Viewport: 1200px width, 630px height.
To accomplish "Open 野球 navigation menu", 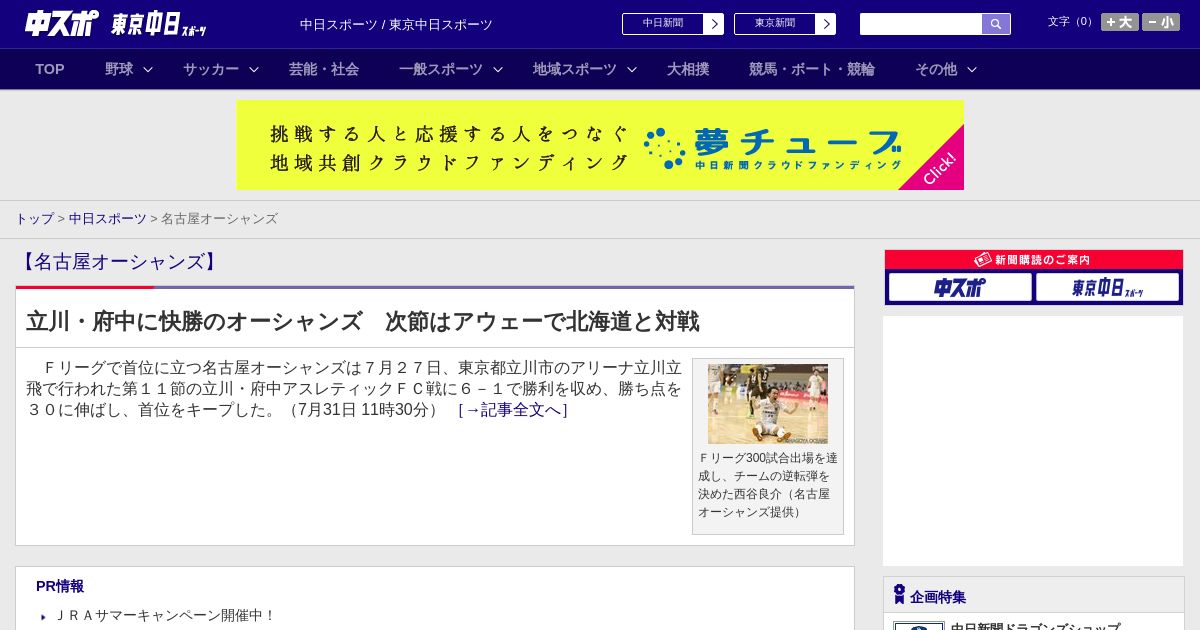I will click(x=119, y=69).
